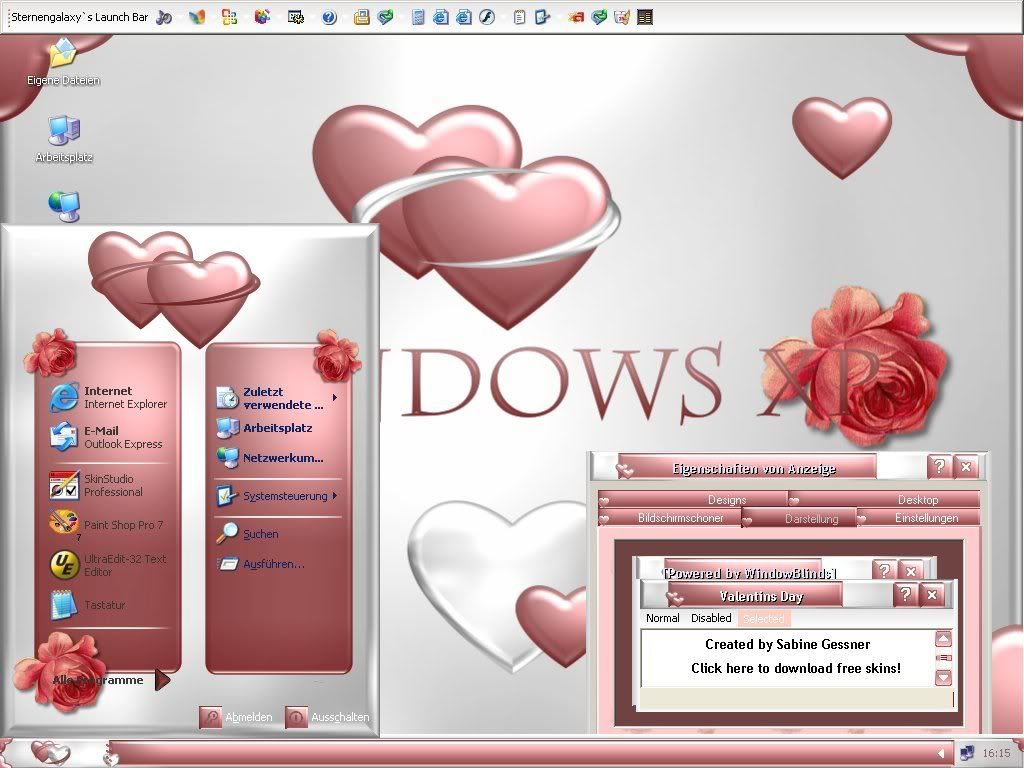Click the four-squares Launch Bar icon
This screenshot has width=1024, height=768.
point(229,17)
